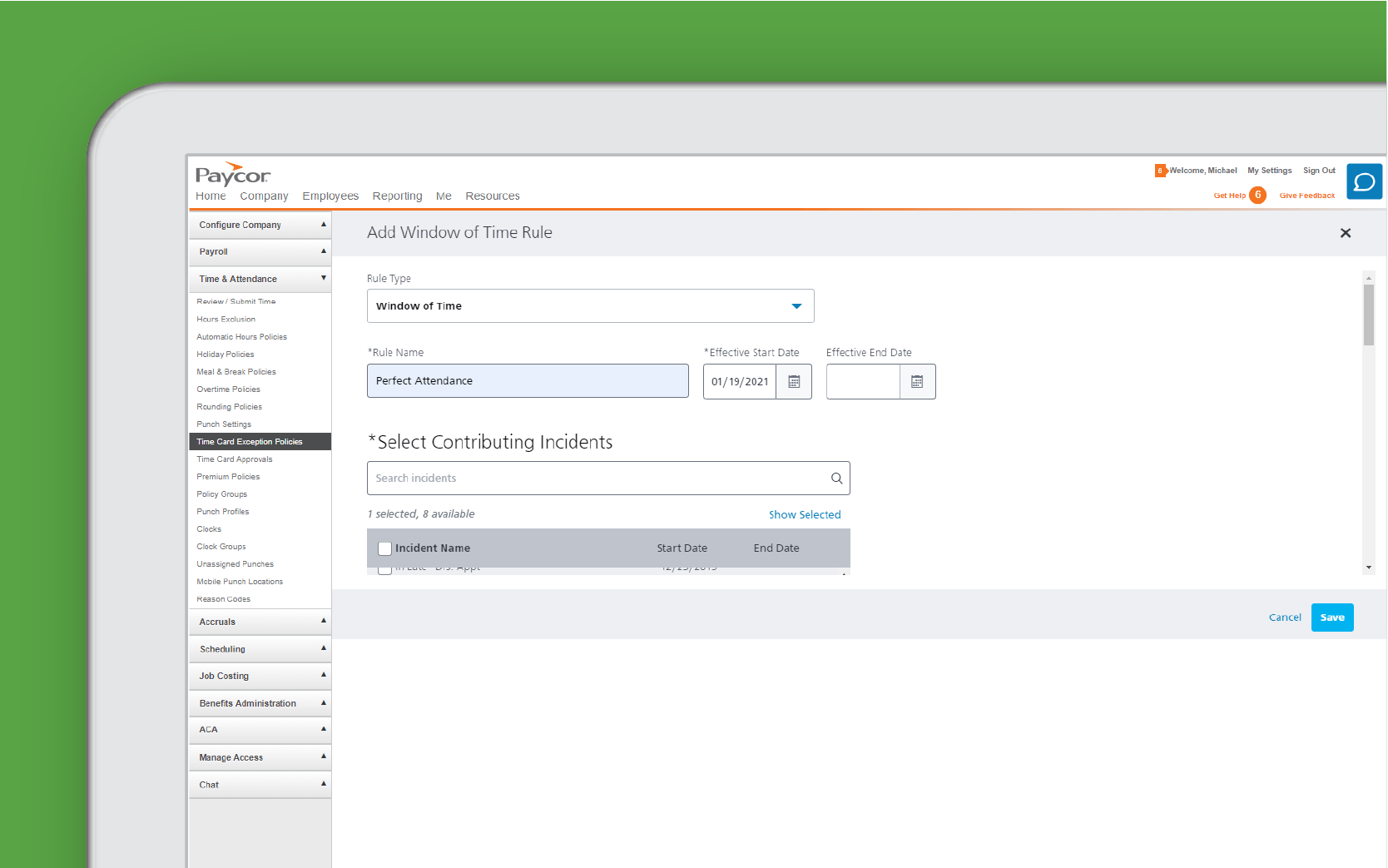Close the Add Window of Time Rule dialog
1388x868 pixels.
pyautogui.click(x=1346, y=233)
